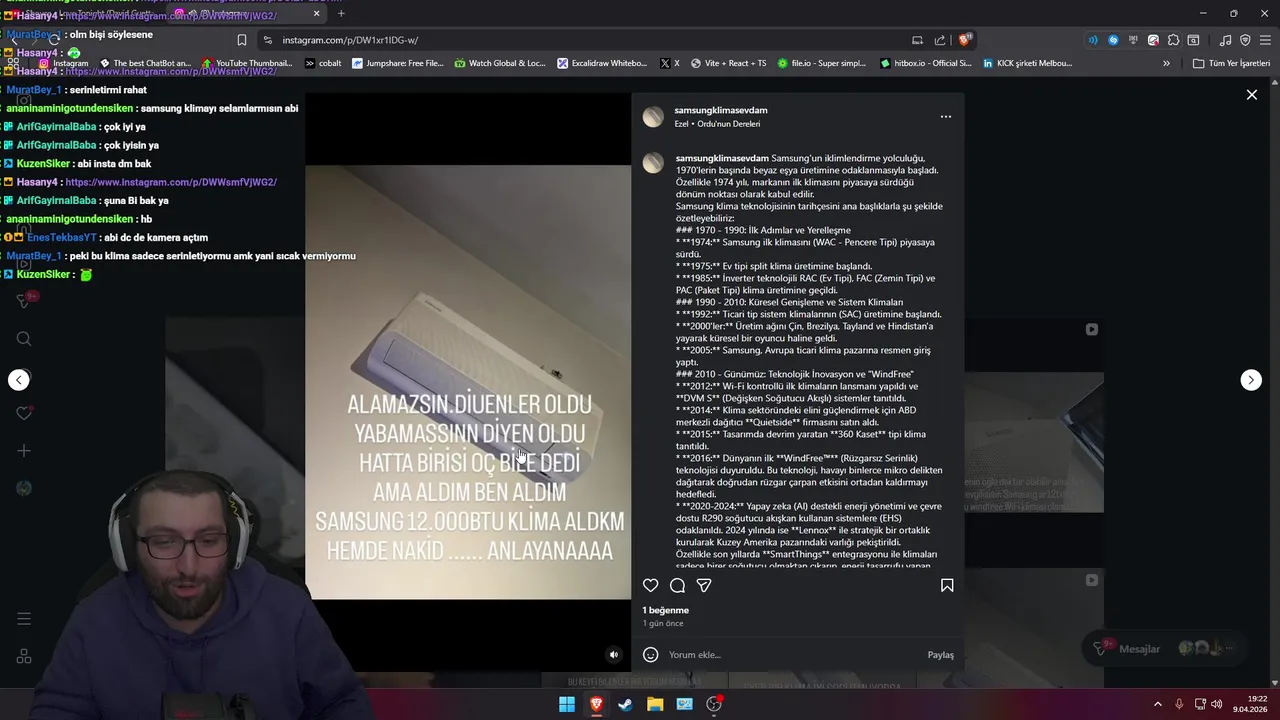Close the Instagram post overlay

click(x=1251, y=95)
